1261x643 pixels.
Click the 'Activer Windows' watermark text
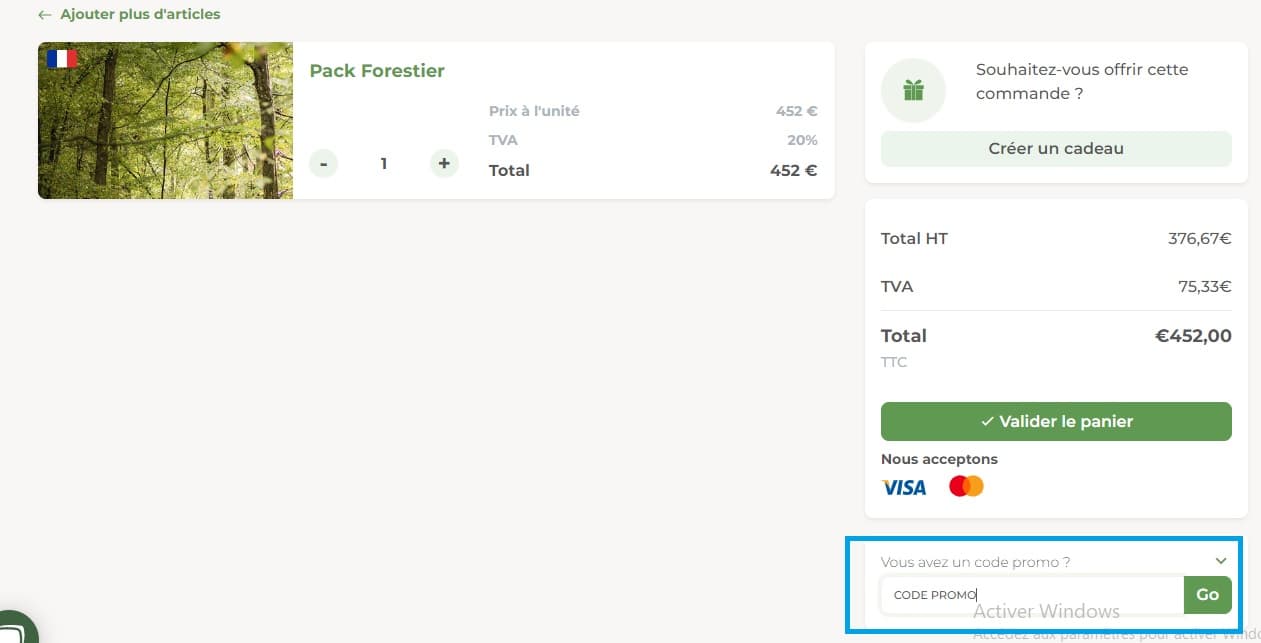1046,610
